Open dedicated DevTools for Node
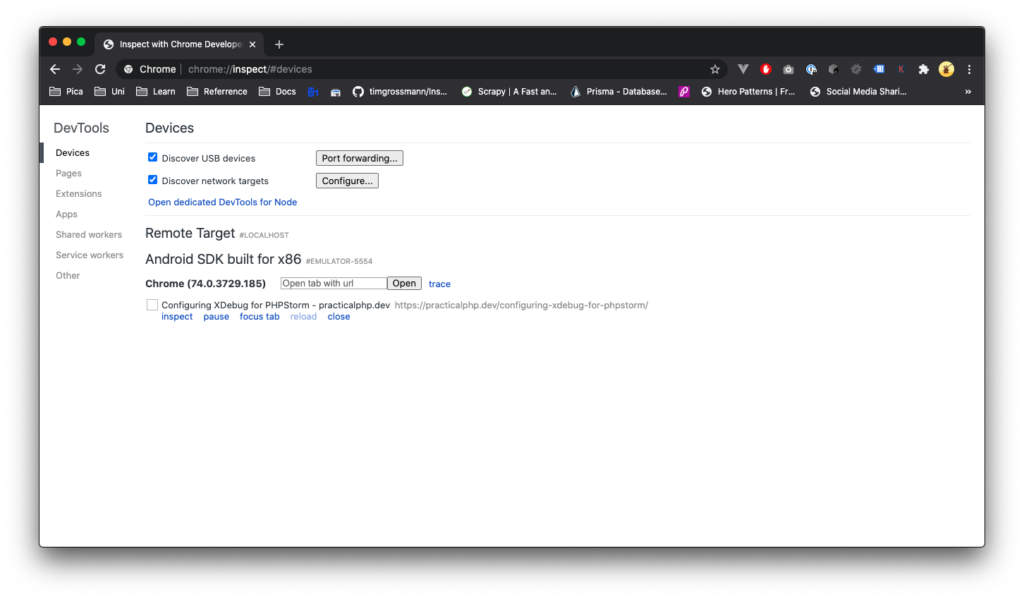The height and width of the screenshot is (599, 1024). (222, 202)
